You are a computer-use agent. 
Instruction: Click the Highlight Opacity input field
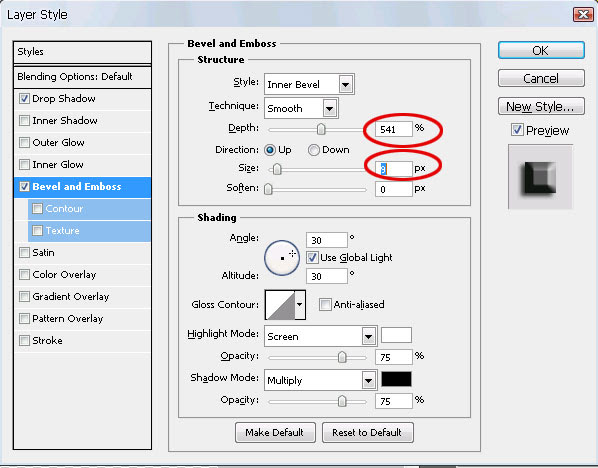394,357
